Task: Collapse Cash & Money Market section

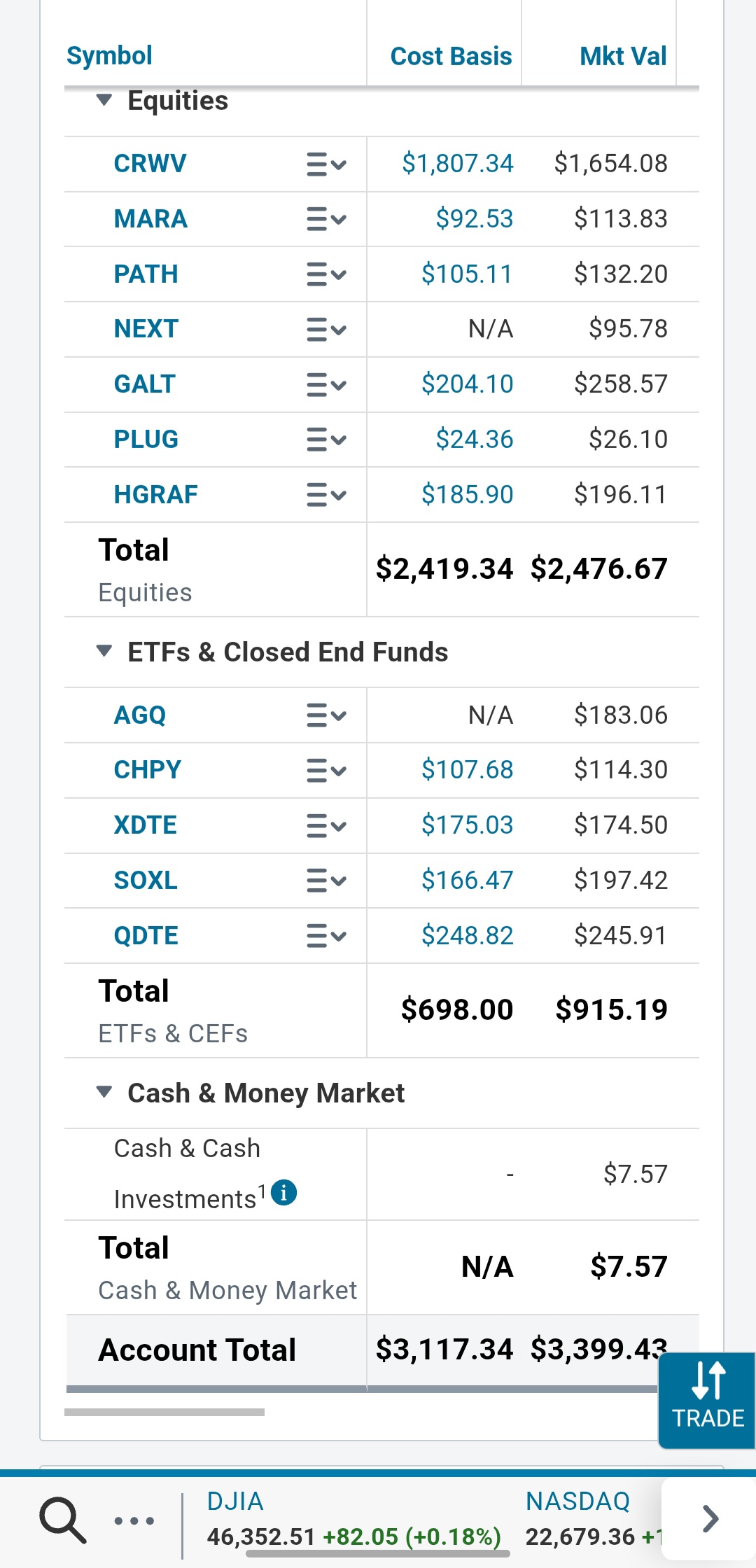Action: pos(104,1092)
